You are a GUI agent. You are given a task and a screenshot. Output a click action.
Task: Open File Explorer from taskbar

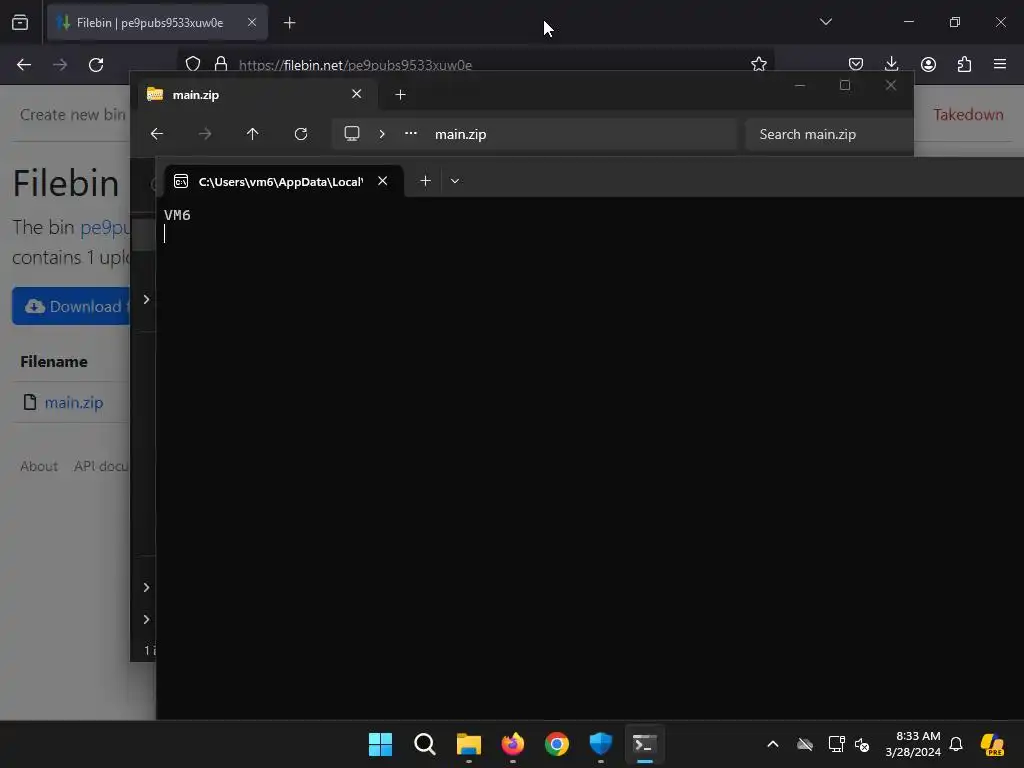(x=469, y=744)
